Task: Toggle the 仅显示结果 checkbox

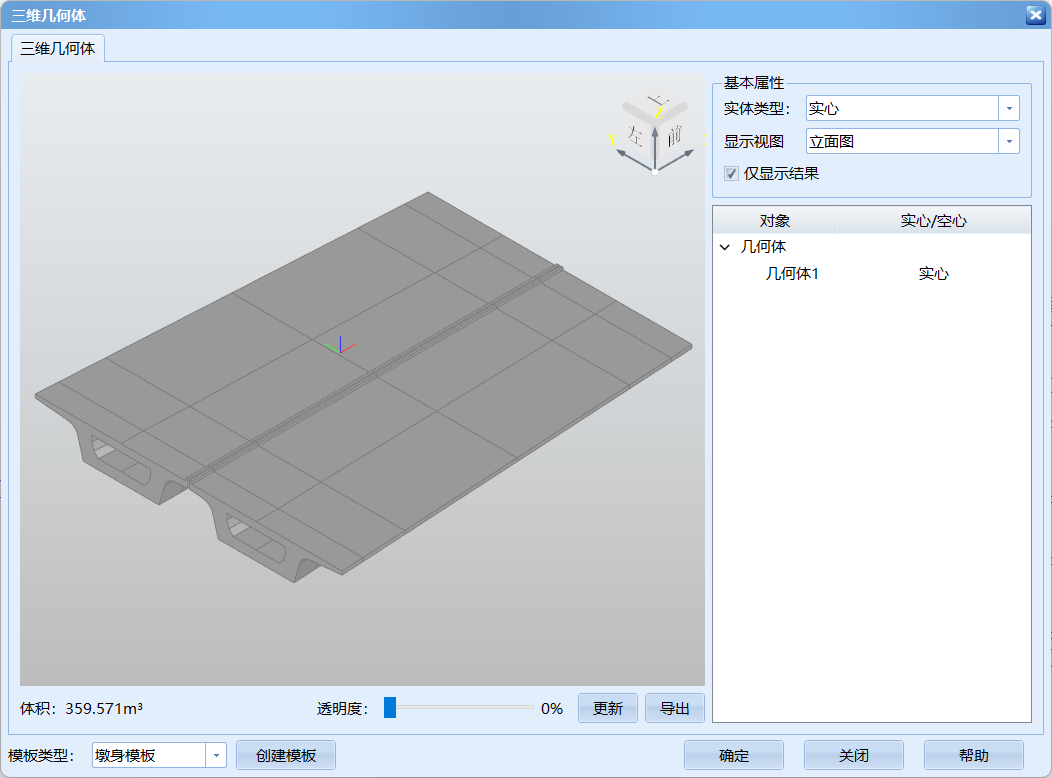Action: pos(731,173)
